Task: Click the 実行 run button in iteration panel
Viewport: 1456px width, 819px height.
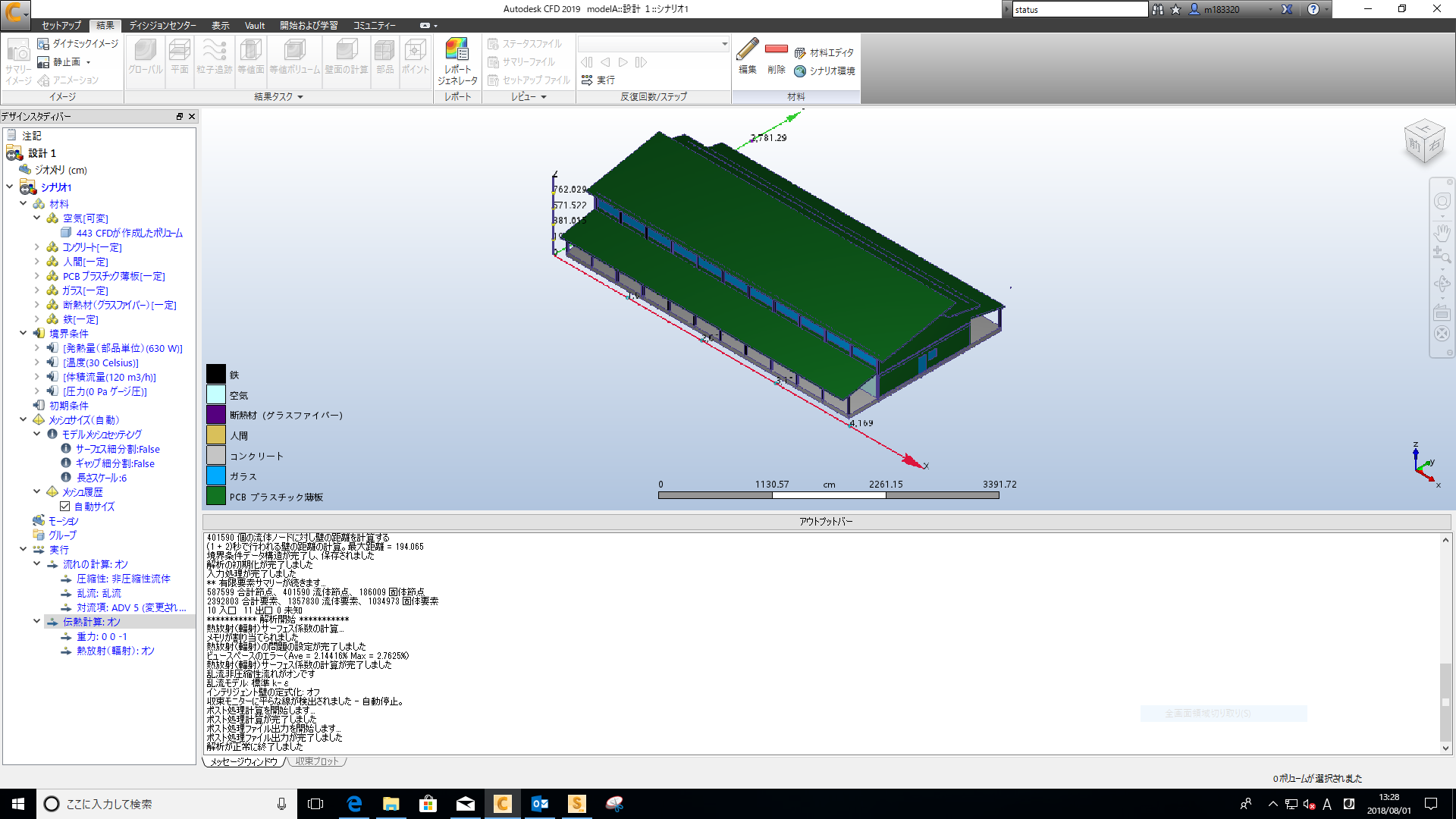Action: [598, 80]
